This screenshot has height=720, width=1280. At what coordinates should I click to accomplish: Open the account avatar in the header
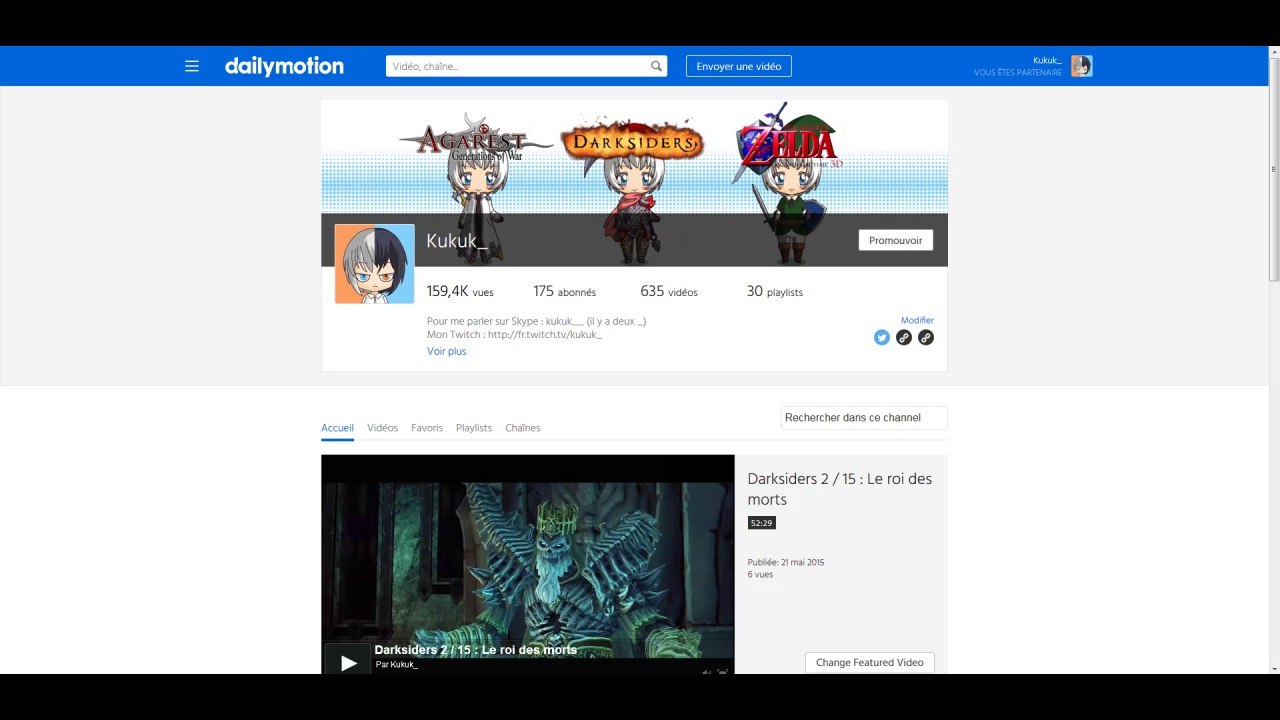tap(1081, 66)
